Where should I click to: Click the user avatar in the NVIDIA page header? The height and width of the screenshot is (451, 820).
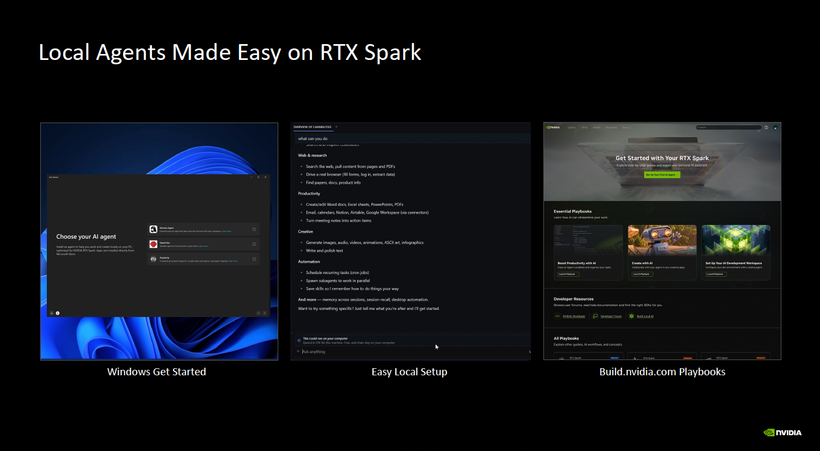click(776, 128)
